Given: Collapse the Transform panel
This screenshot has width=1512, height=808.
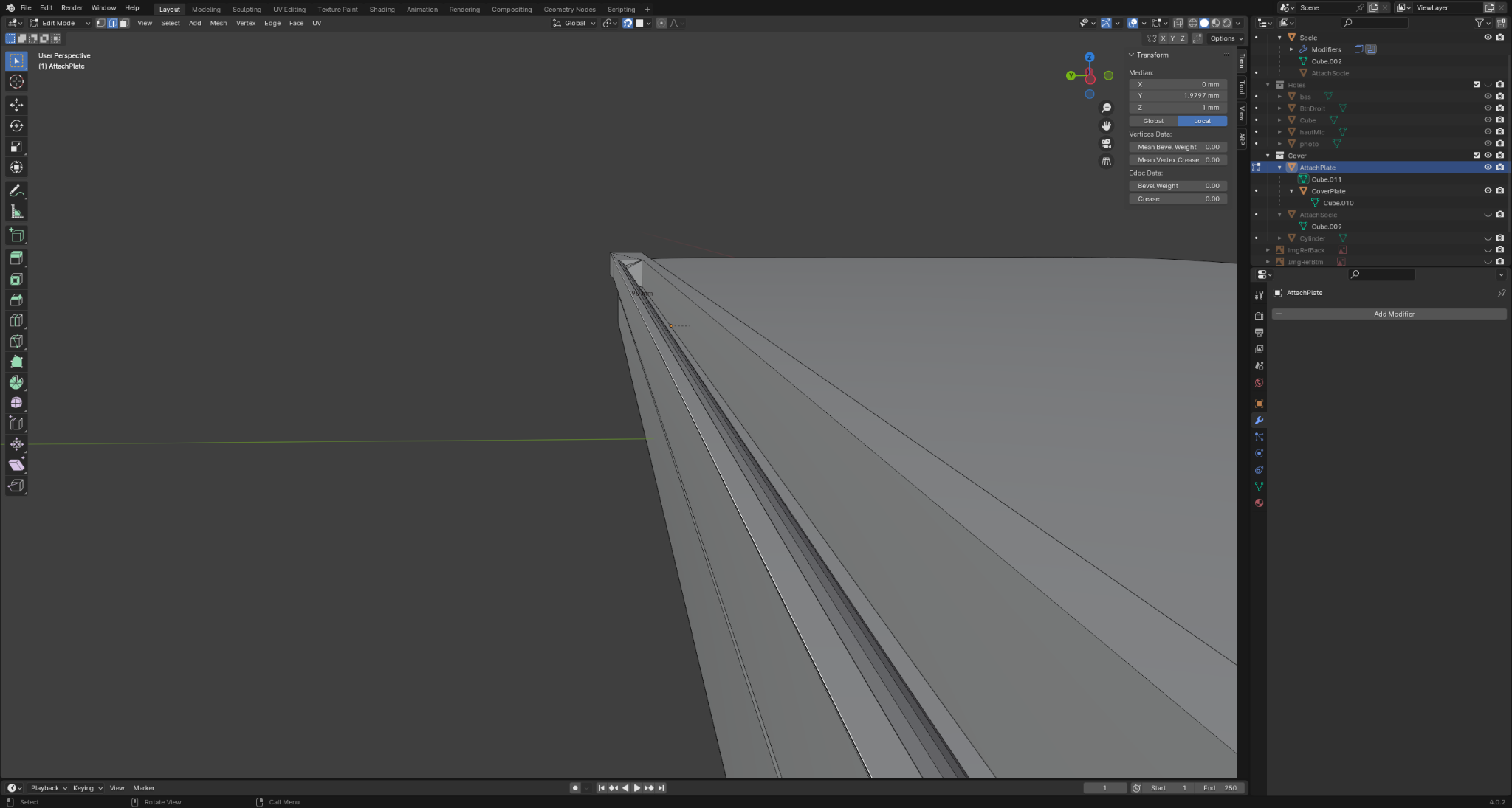Looking at the screenshot, I should pos(1148,55).
